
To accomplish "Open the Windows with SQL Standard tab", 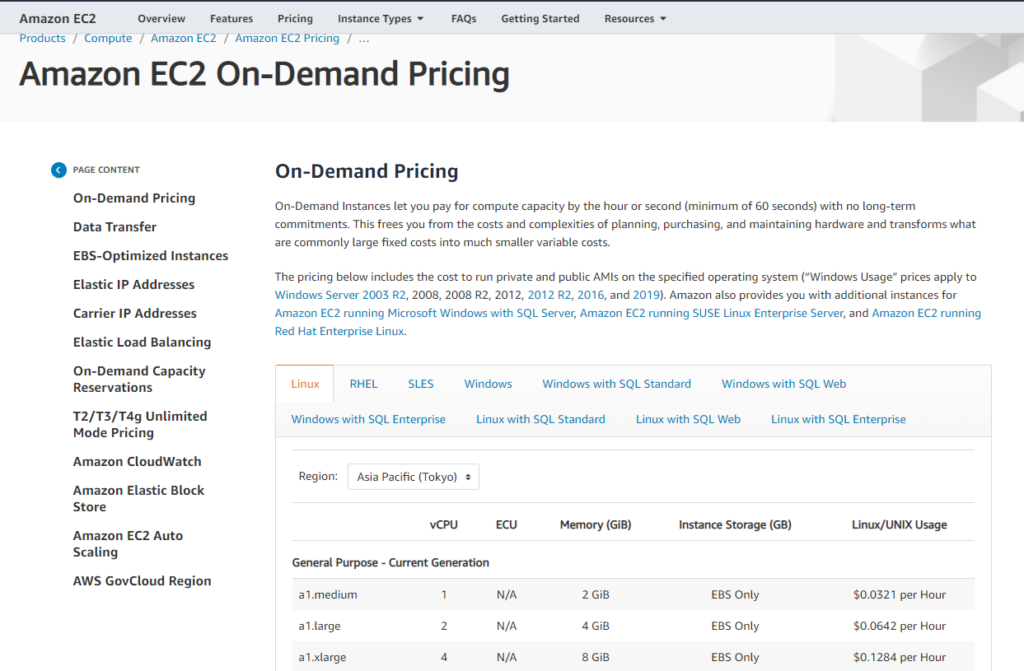I will (616, 384).
